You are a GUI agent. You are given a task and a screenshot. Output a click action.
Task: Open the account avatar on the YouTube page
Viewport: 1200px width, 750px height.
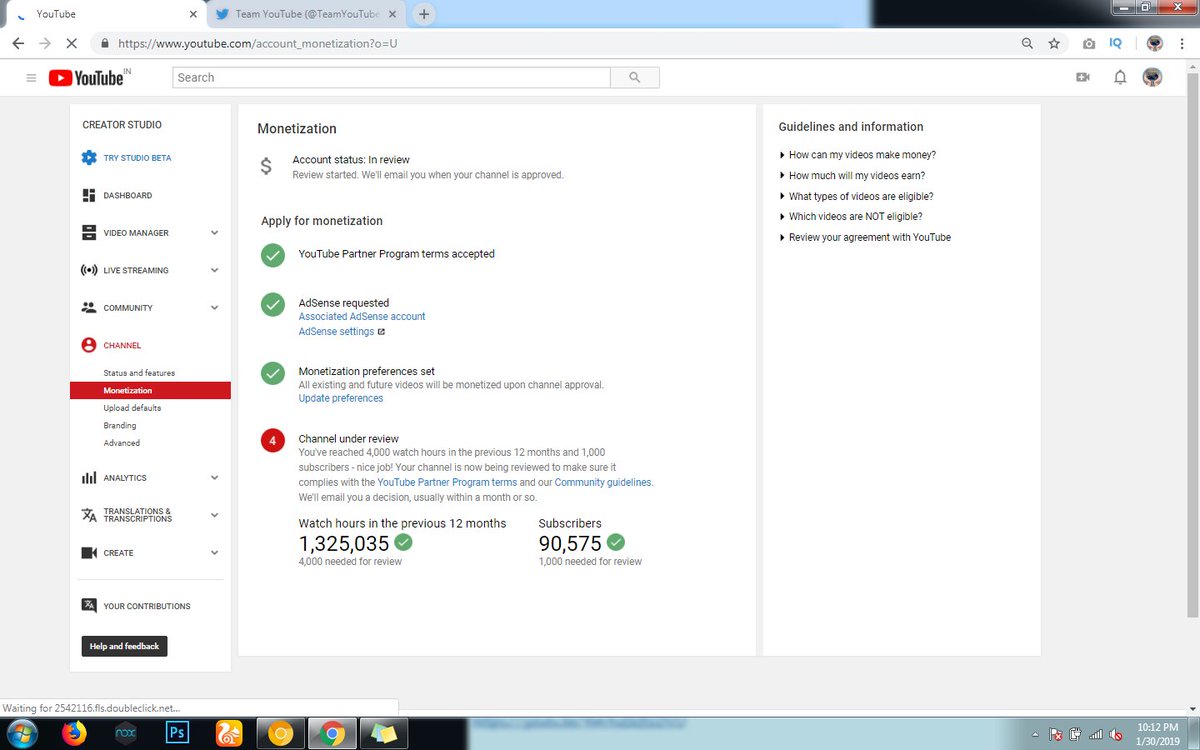click(1152, 77)
